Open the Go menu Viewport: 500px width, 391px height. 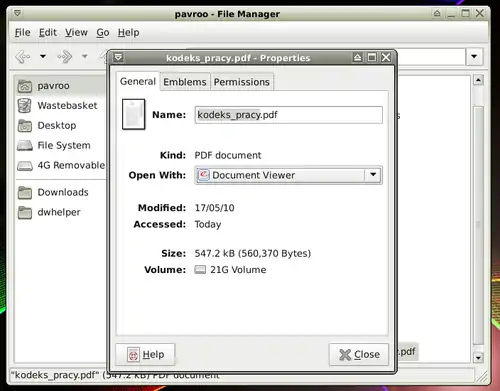[x=103, y=32]
